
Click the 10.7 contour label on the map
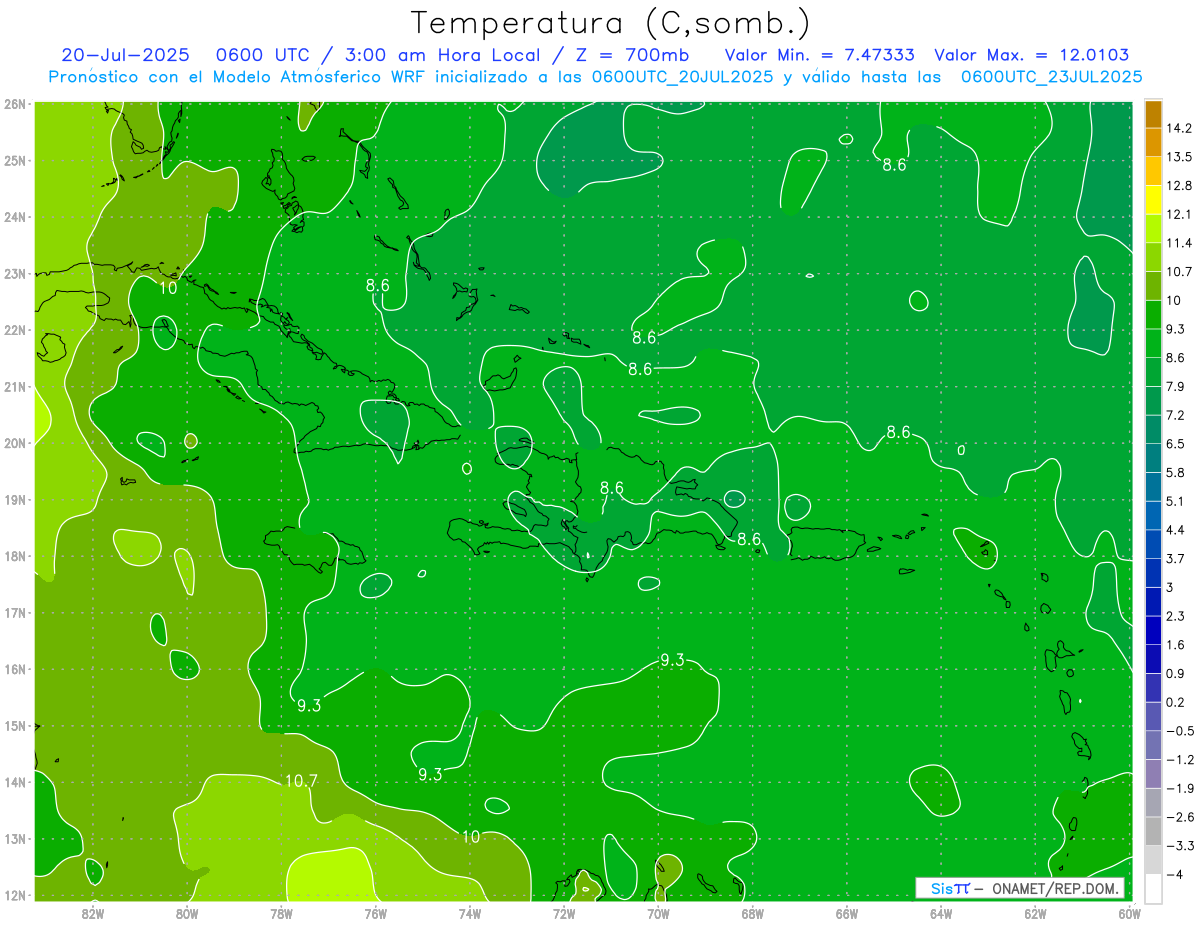point(301,781)
